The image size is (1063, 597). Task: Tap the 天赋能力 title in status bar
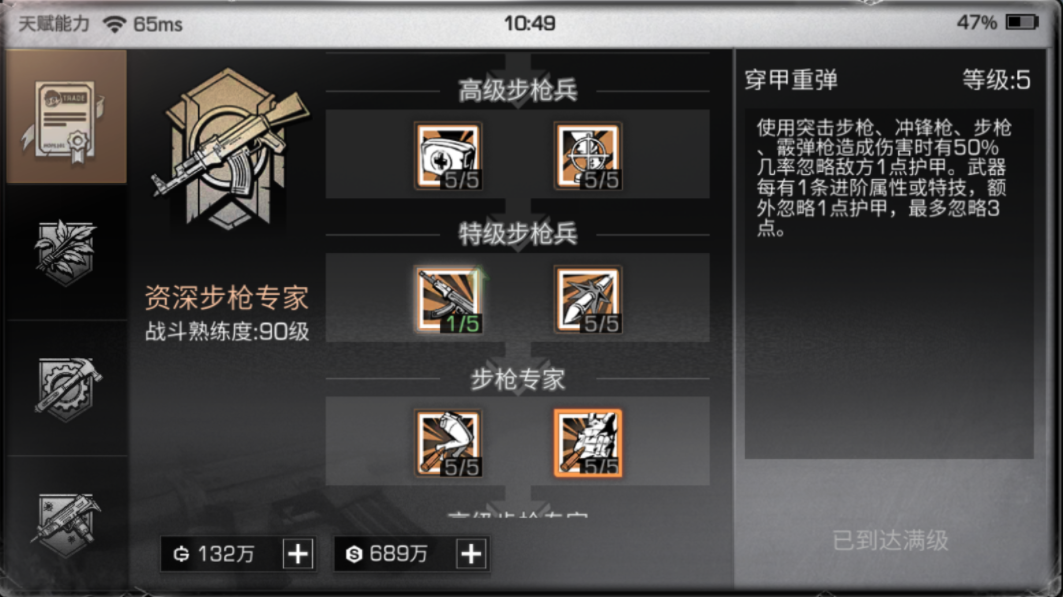(x=54, y=24)
